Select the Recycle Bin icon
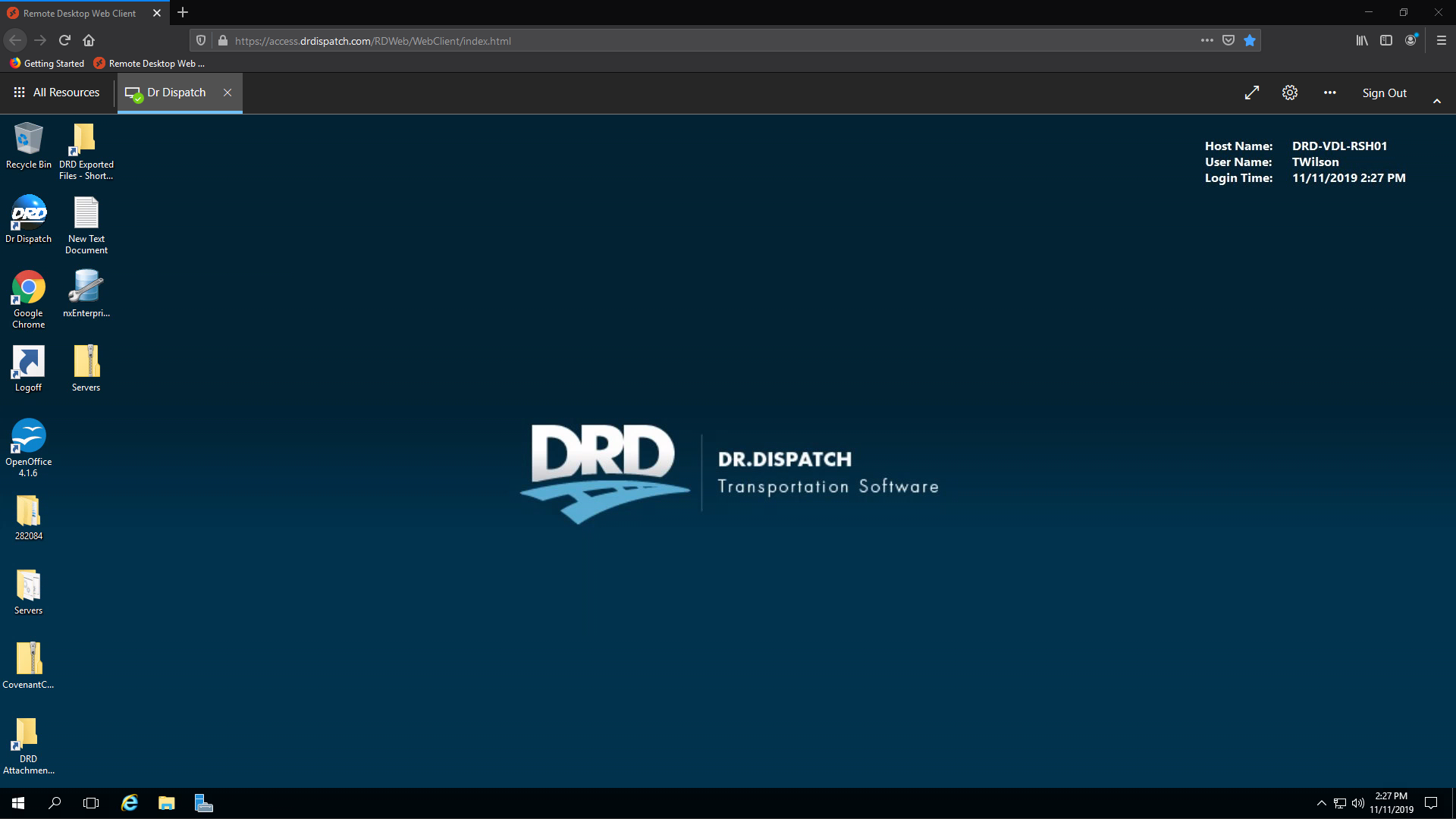Viewport: 1456px width, 819px height. [x=29, y=140]
